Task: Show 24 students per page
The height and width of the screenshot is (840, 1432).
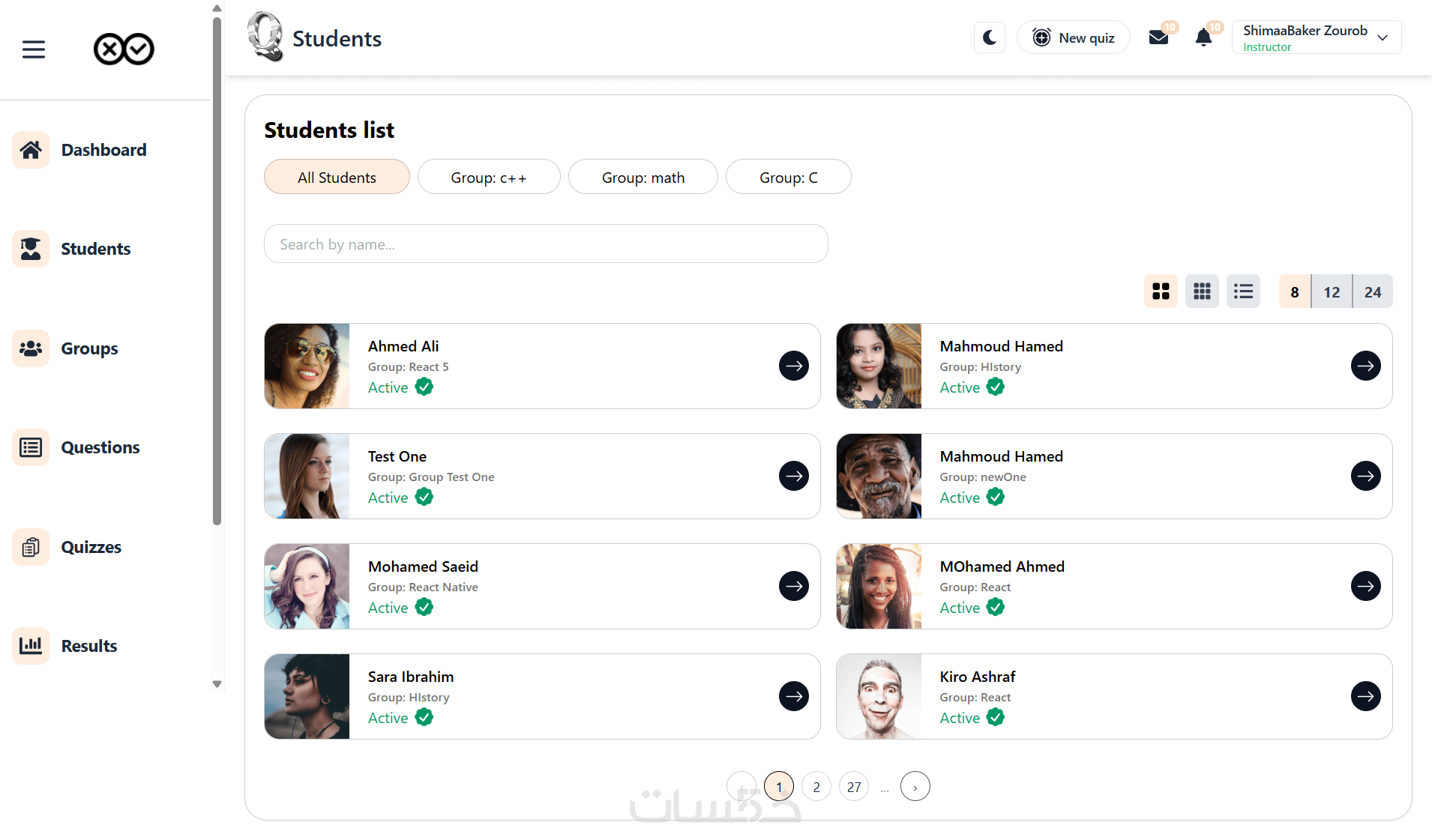Action: coord(1372,291)
